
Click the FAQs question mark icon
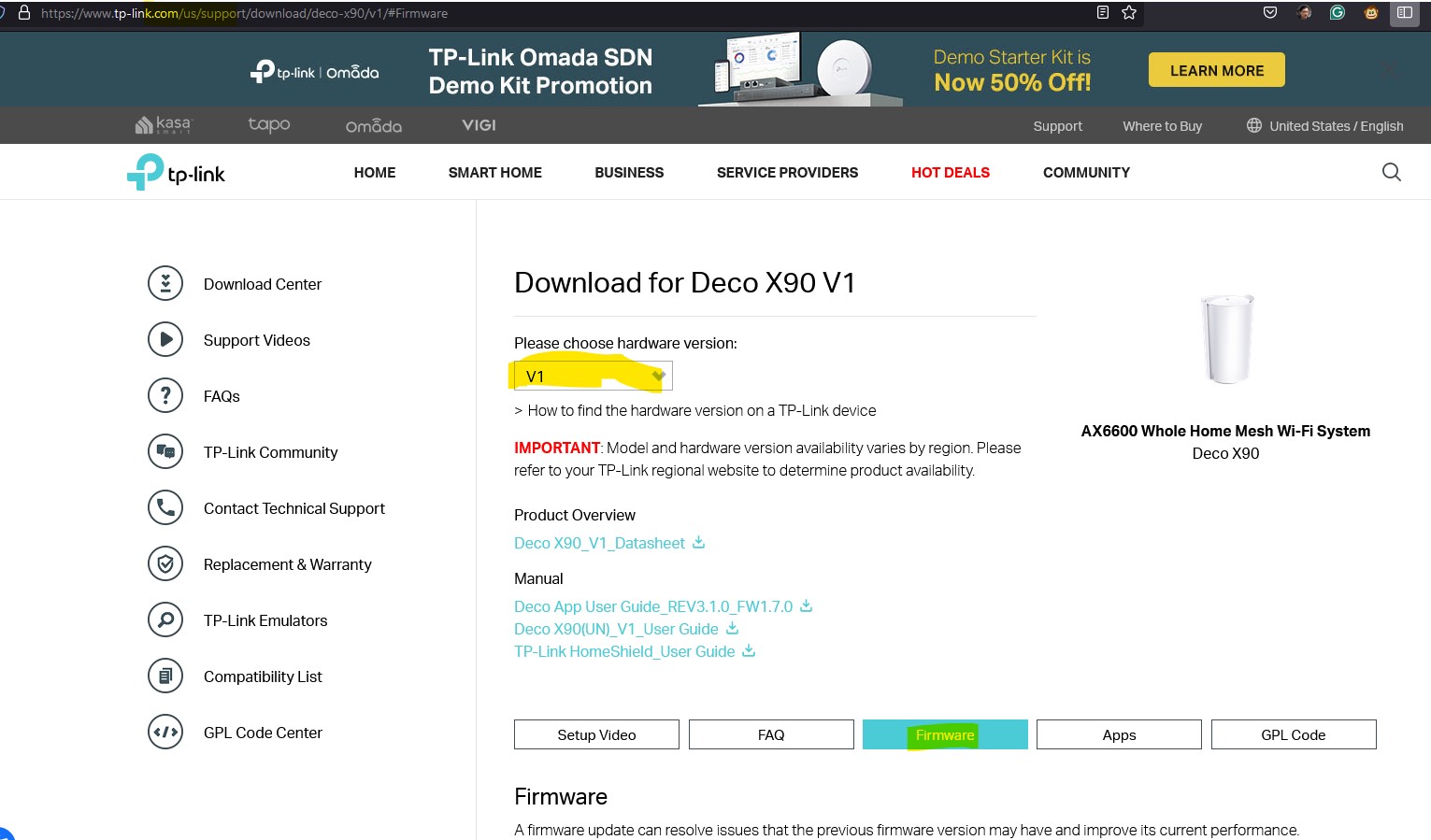[165, 396]
